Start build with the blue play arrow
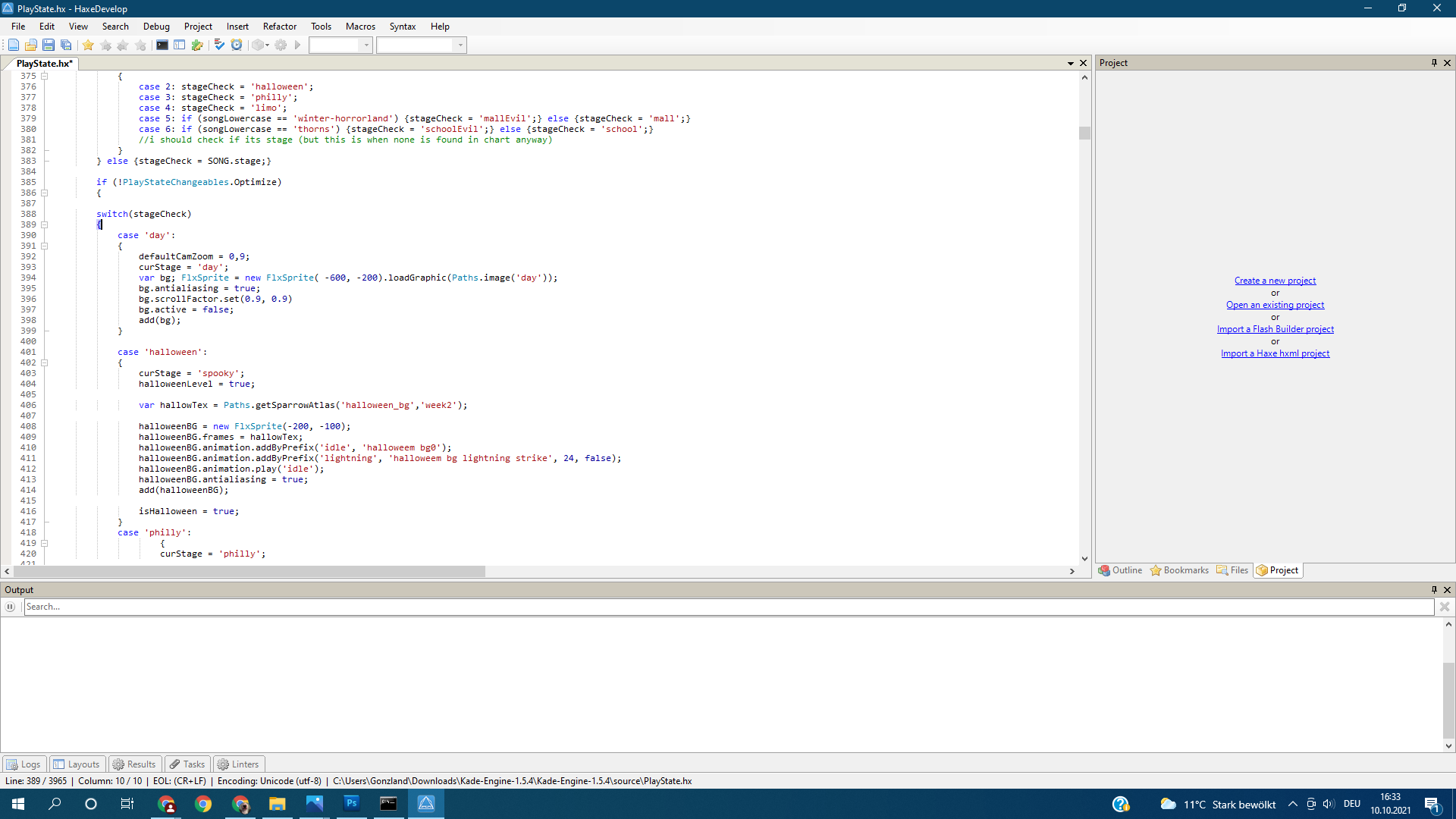Image resolution: width=1456 pixels, height=819 pixels. [x=298, y=45]
